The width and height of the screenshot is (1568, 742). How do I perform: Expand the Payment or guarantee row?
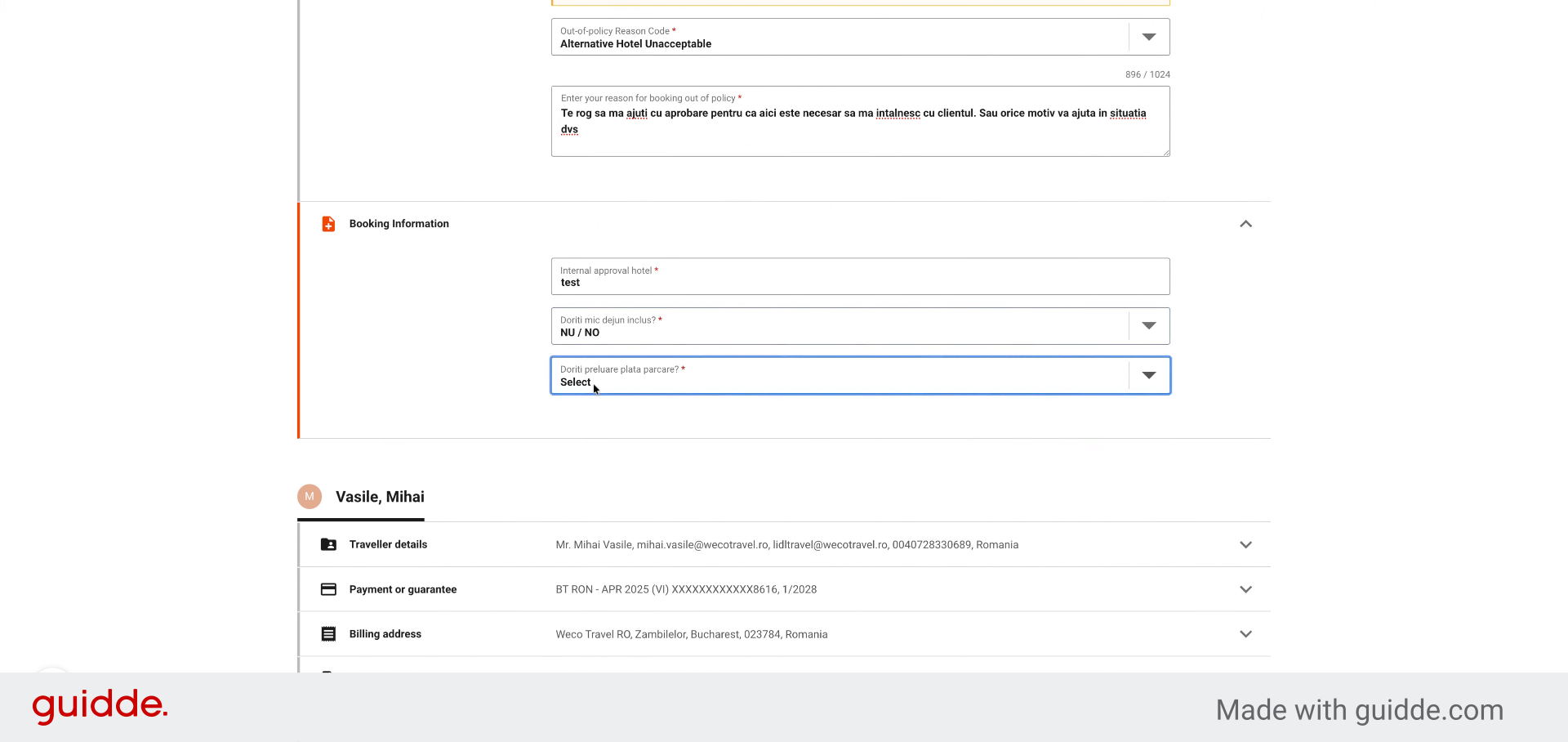click(x=1245, y=589)
